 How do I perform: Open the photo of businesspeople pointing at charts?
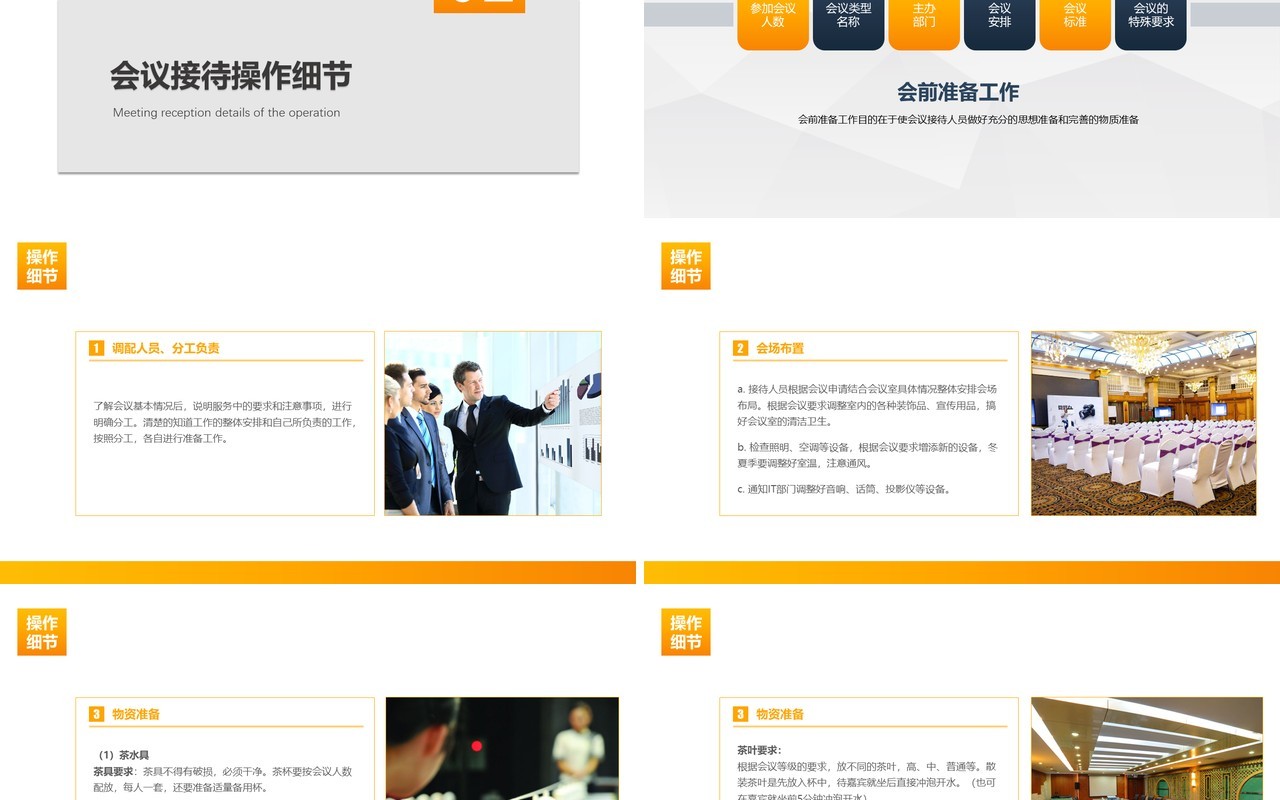pyautogui.click(x=493, y=423)
